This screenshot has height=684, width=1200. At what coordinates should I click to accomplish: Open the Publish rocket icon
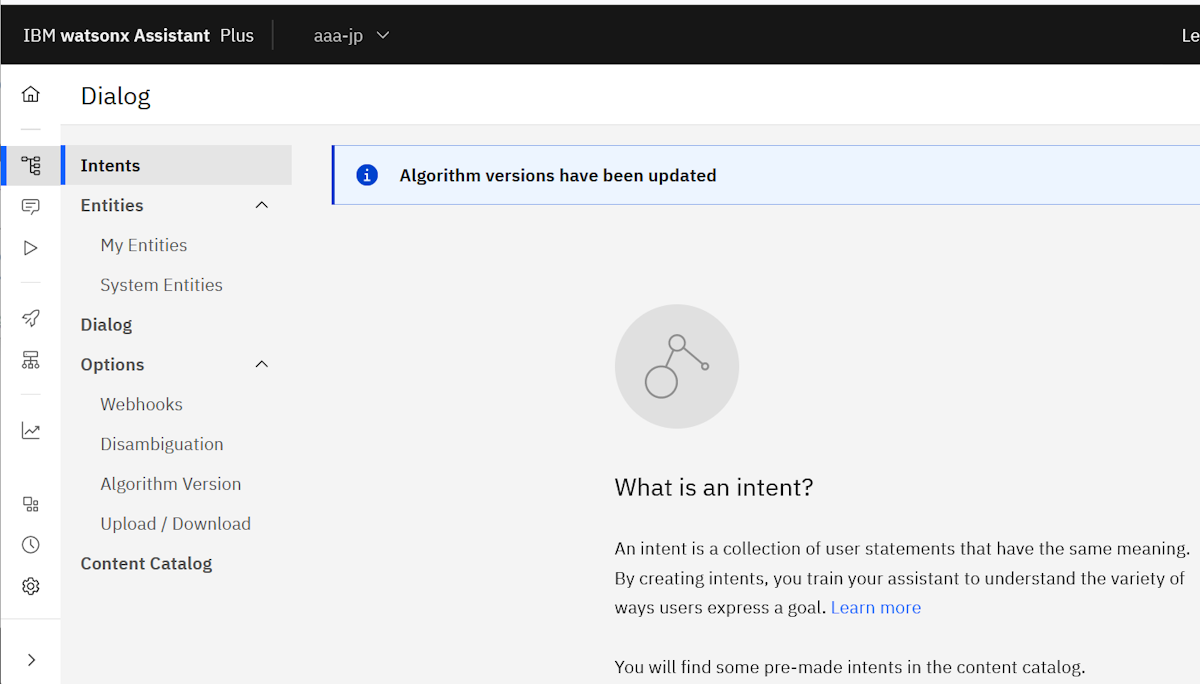pos(31,318)
